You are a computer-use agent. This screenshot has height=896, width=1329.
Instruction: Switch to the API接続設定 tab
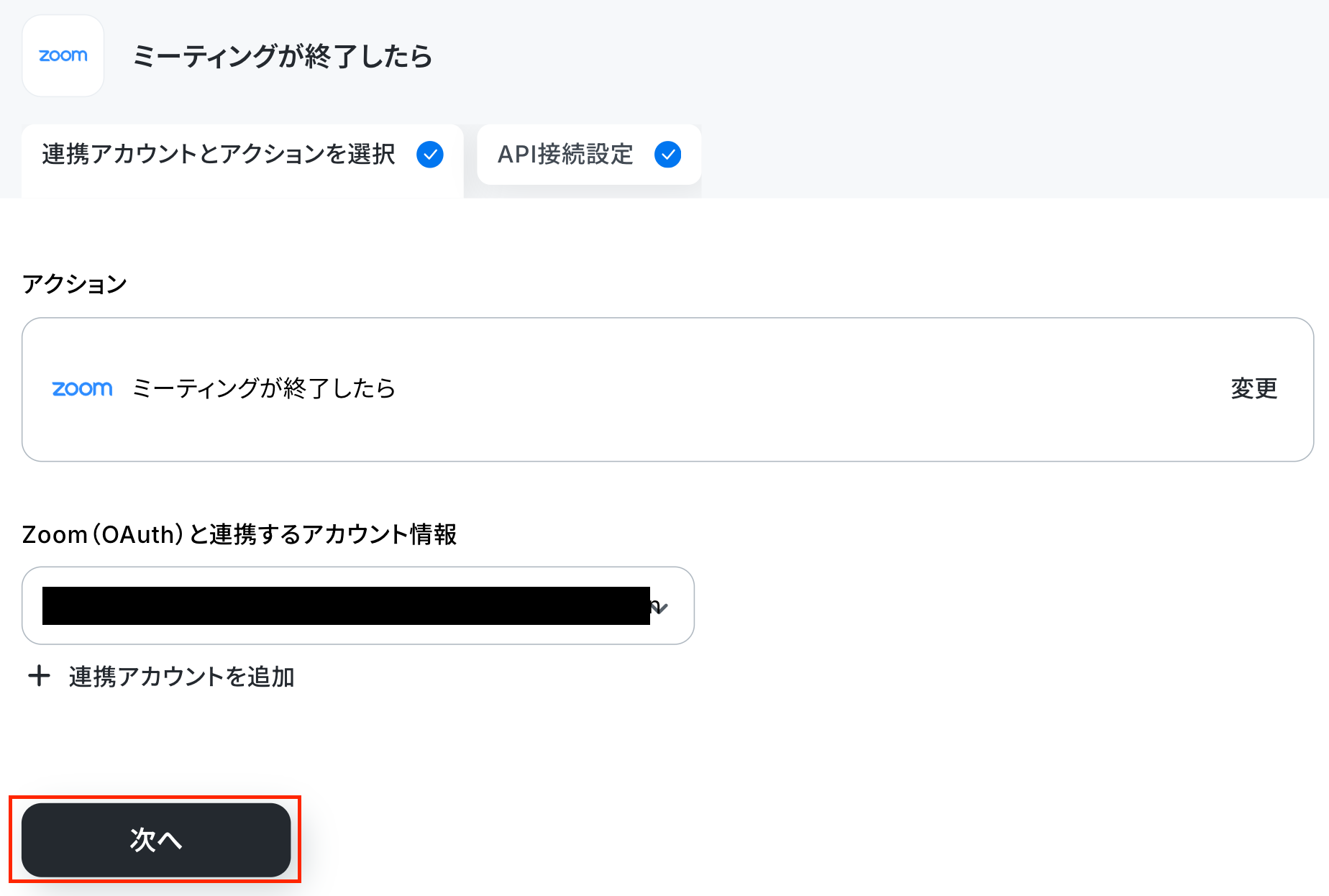click(x=589, y=155)
